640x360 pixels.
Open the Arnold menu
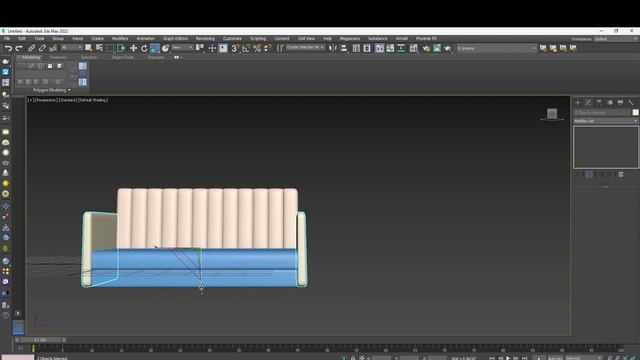click(402, 38)
